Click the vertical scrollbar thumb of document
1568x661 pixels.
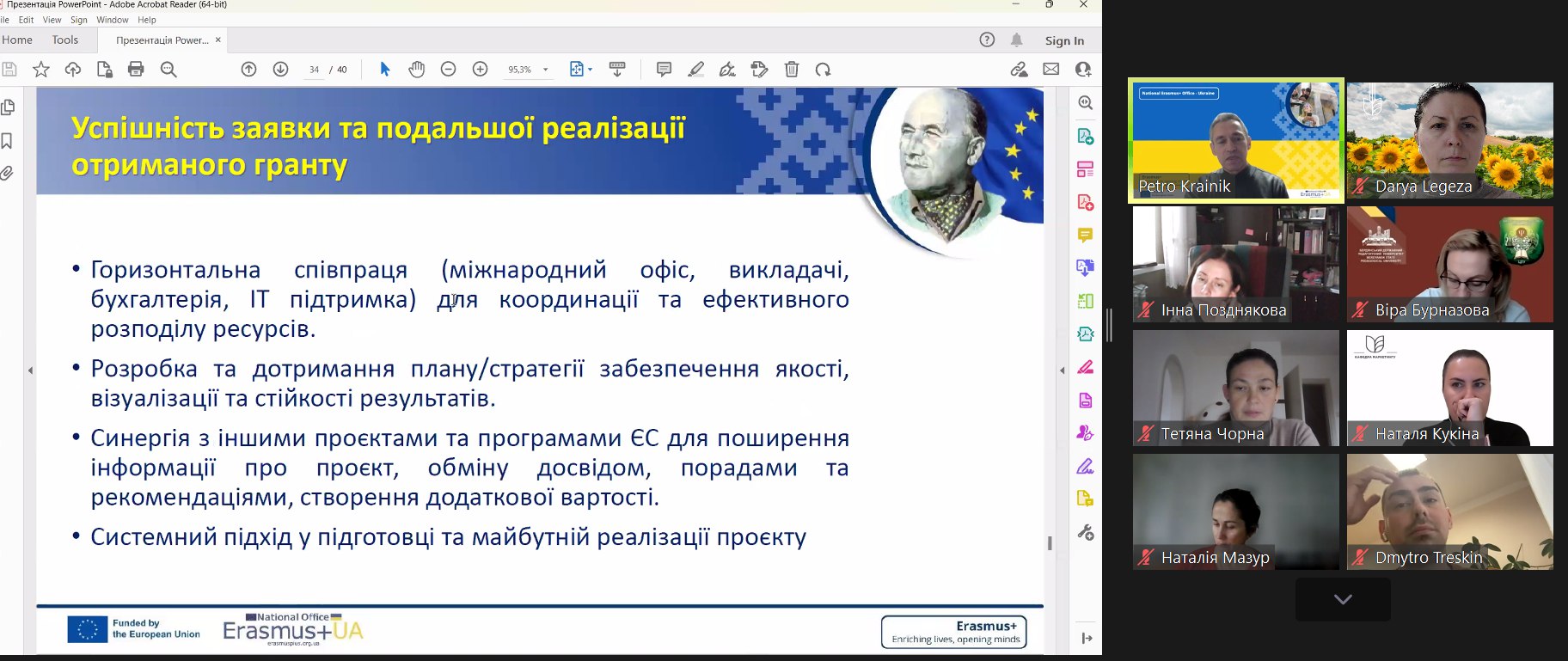pos(1050,543)
